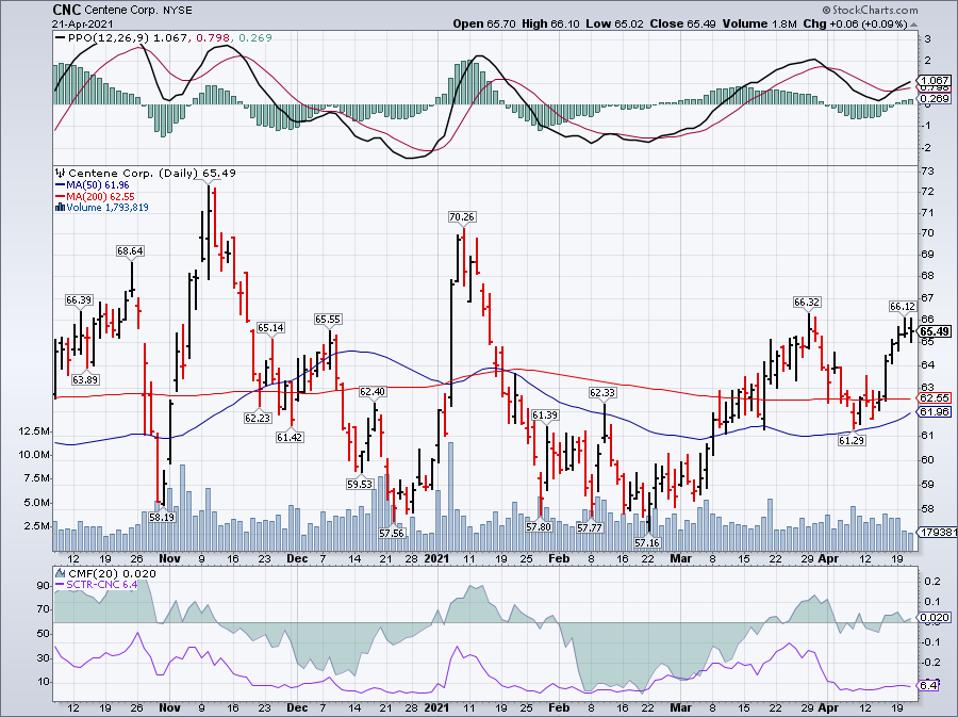This screenshot has width=958, height=717.
Task: Click the 68.64 price peak label
Action: (x=130, y=251)
